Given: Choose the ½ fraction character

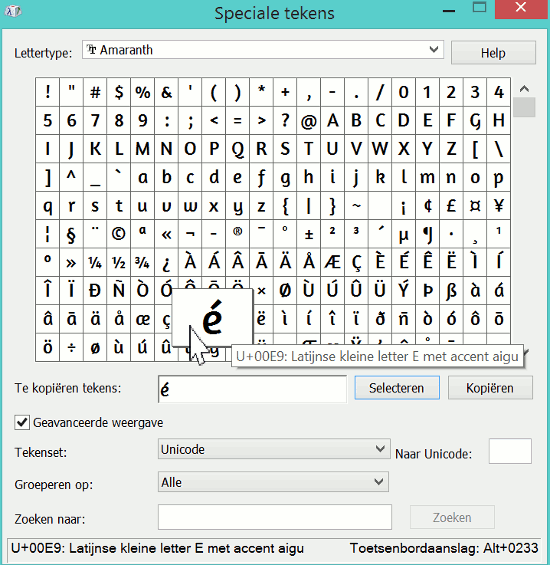Looking at the screenshot, I should (119, 262).
